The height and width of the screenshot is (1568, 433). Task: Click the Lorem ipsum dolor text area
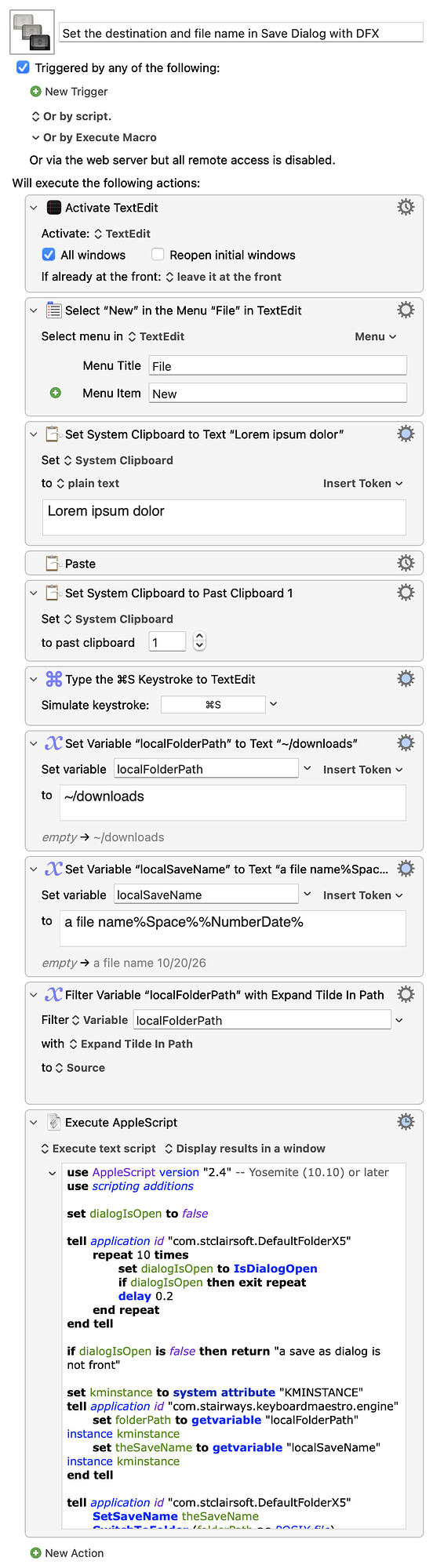(224, 517)
